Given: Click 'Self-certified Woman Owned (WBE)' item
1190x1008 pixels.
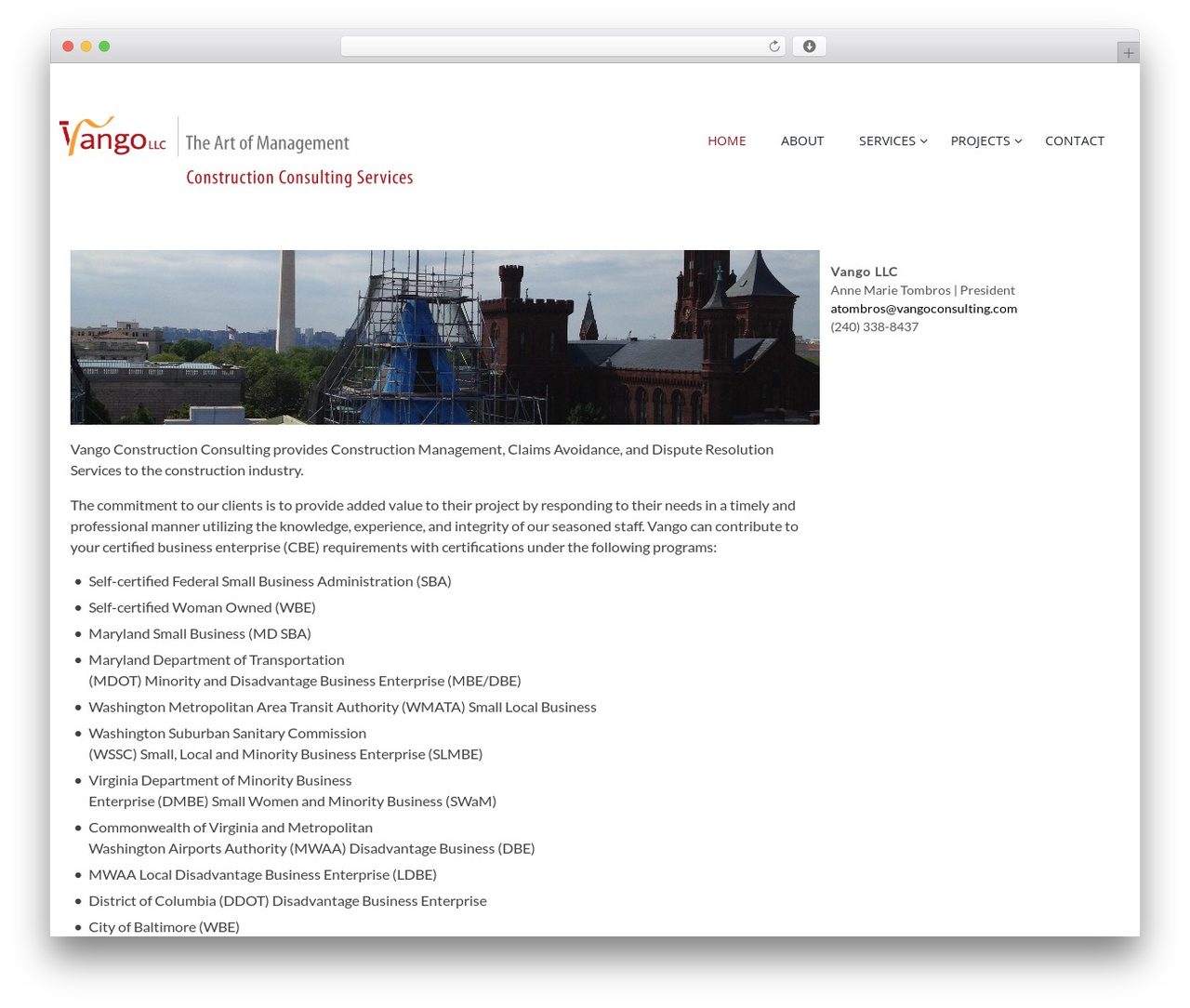Looking at the screenshot, I should coord(202,607).
